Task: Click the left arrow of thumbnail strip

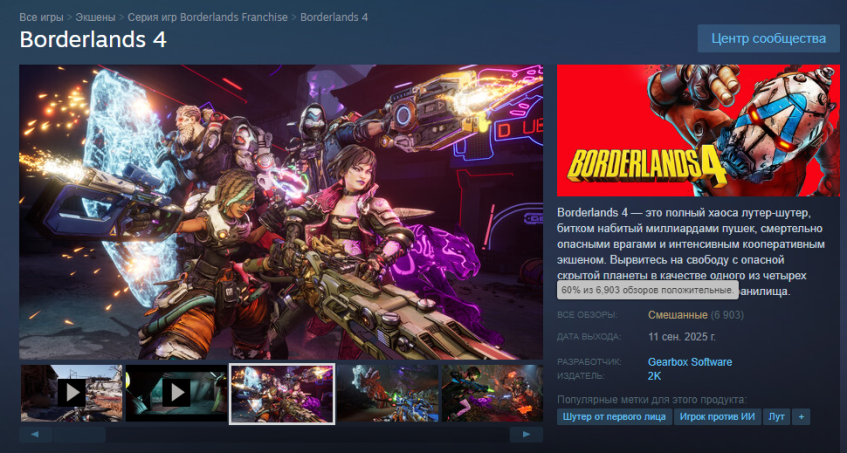Action: click(35, 435)
